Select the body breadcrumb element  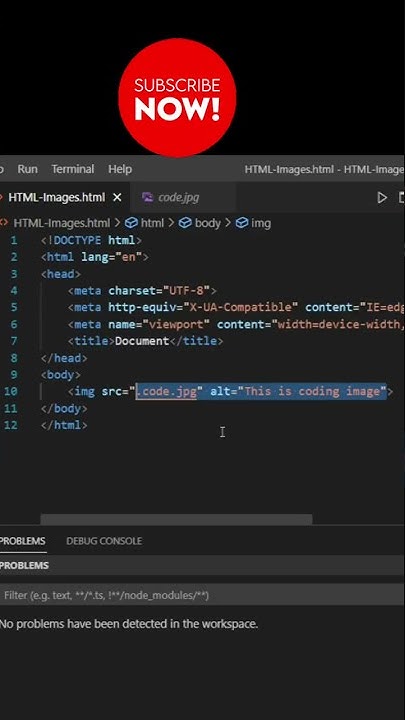click(208, 223)
